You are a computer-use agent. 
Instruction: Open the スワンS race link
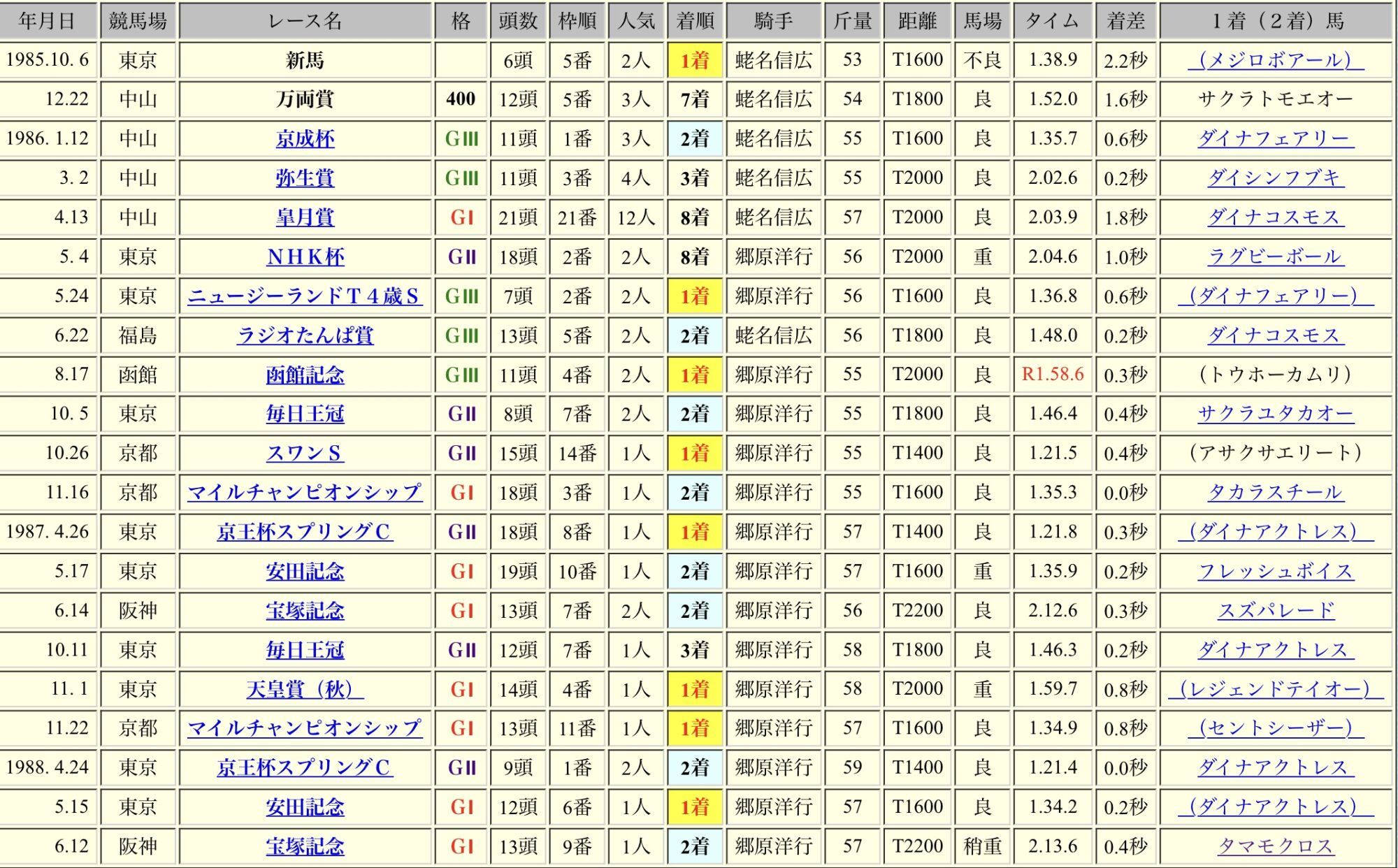(x=305, y=454)
